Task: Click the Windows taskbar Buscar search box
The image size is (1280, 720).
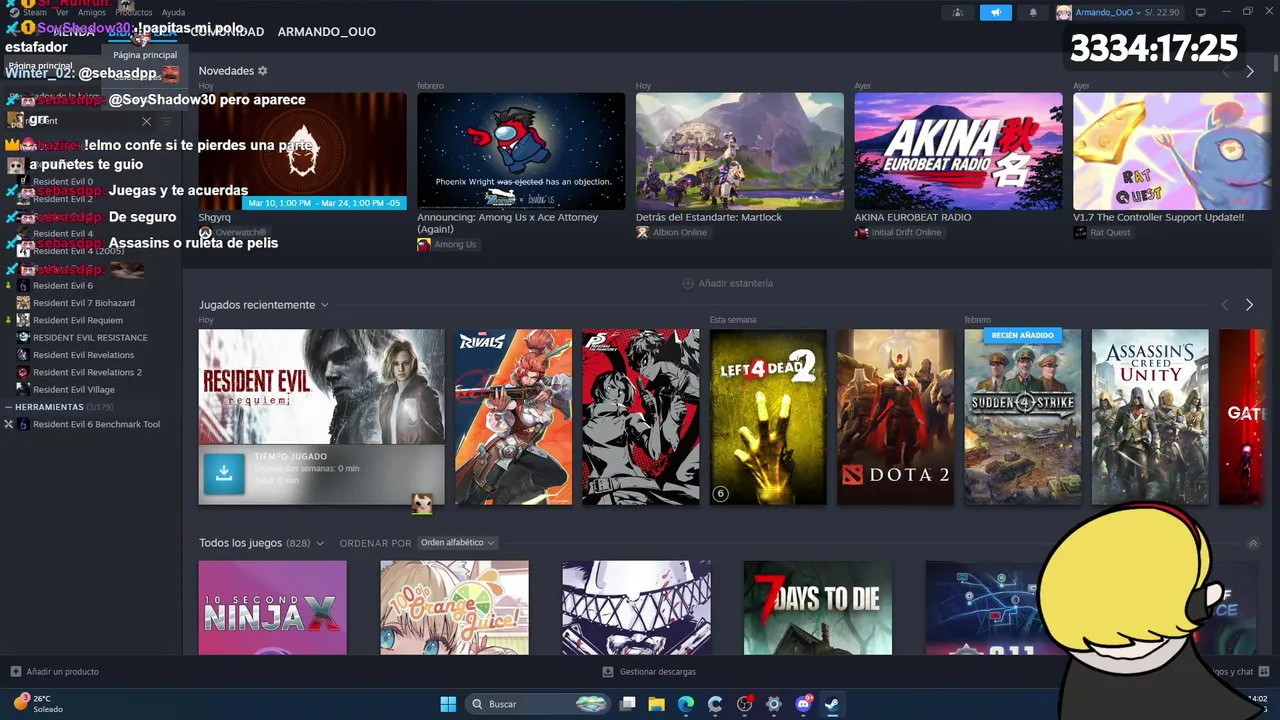Action: (539, 704)
